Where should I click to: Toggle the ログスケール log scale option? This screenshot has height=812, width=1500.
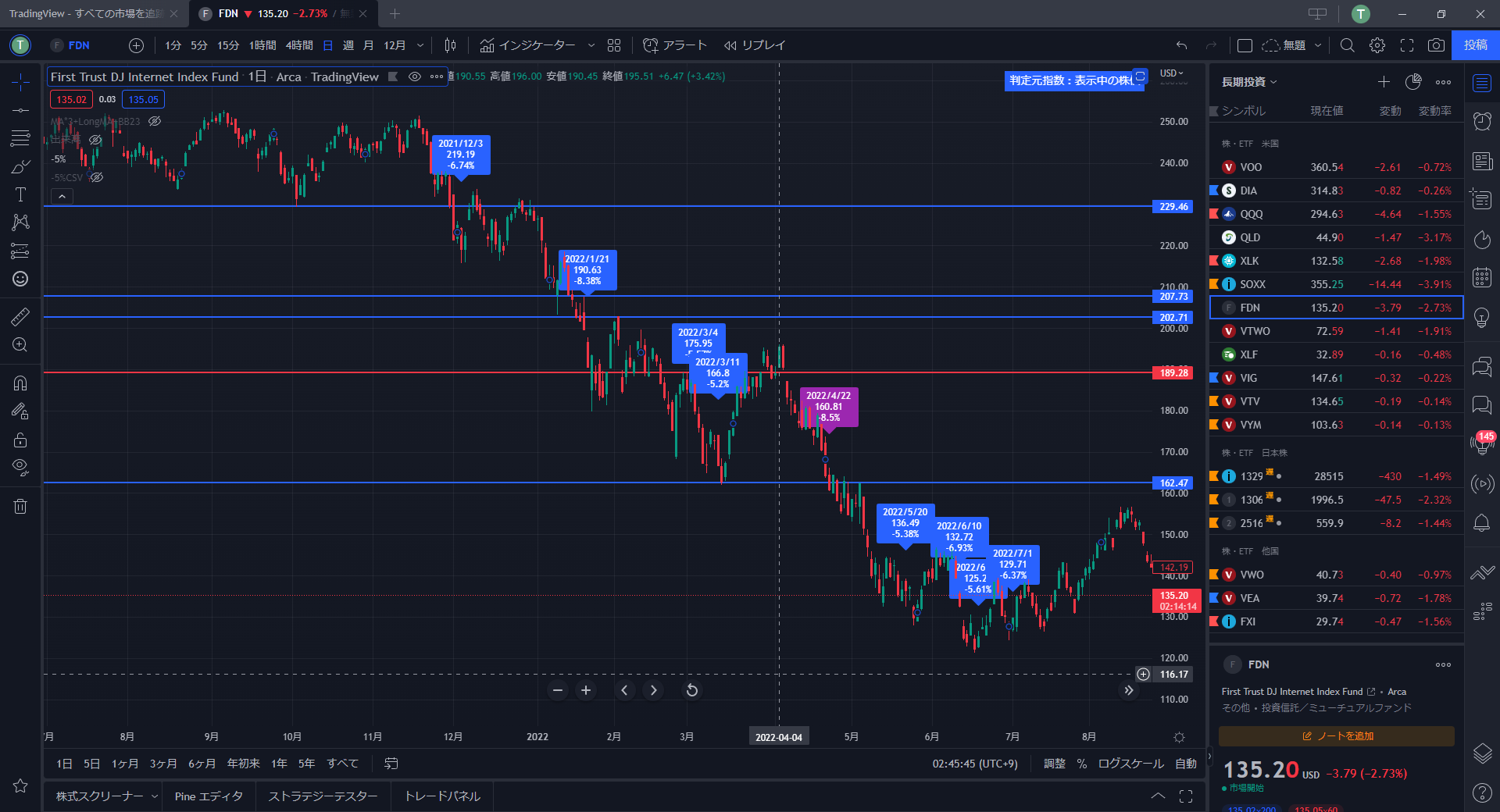[1130, 764]
